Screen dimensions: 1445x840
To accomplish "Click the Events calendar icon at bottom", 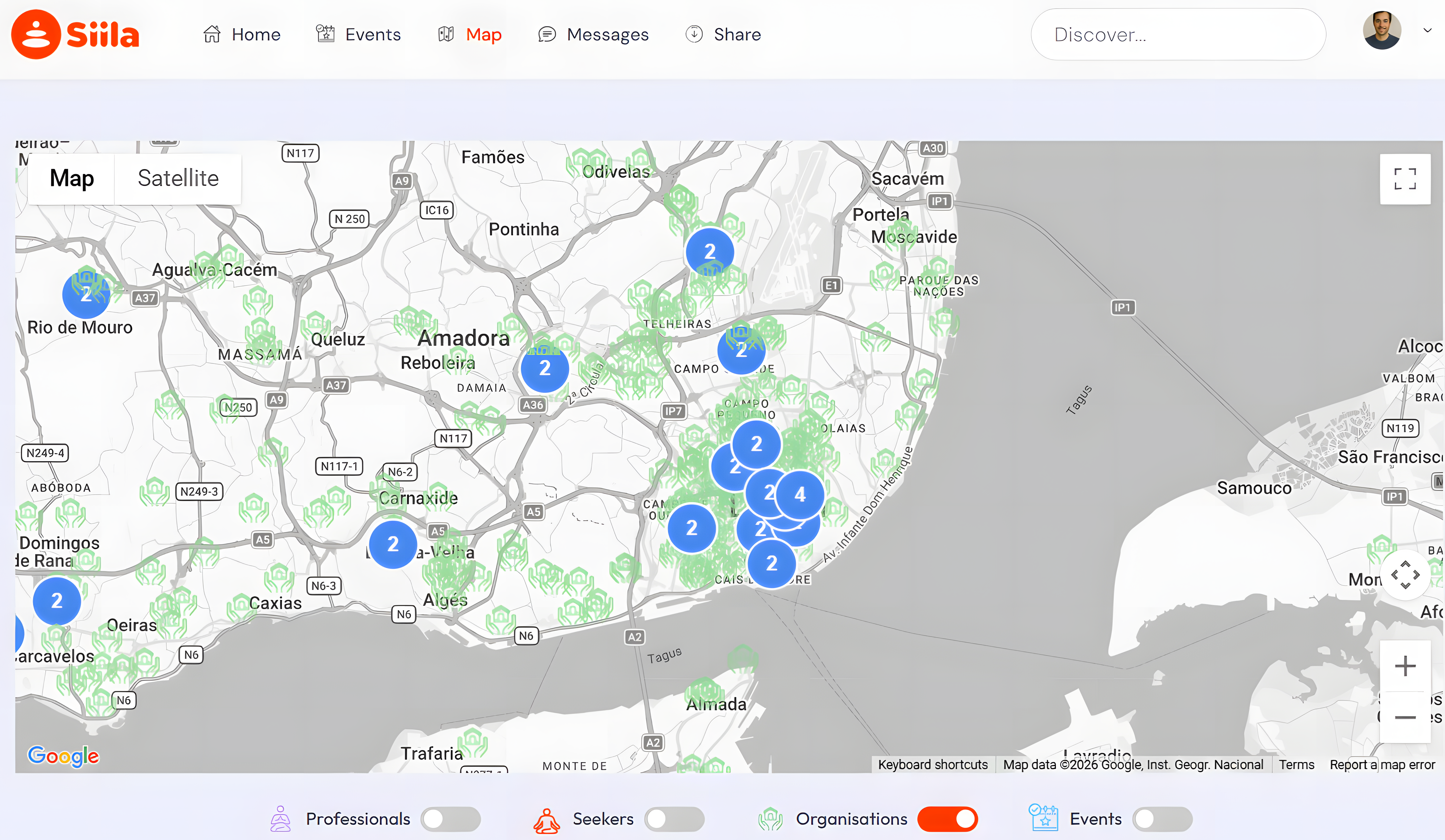I will click(x=1043, y=818).
